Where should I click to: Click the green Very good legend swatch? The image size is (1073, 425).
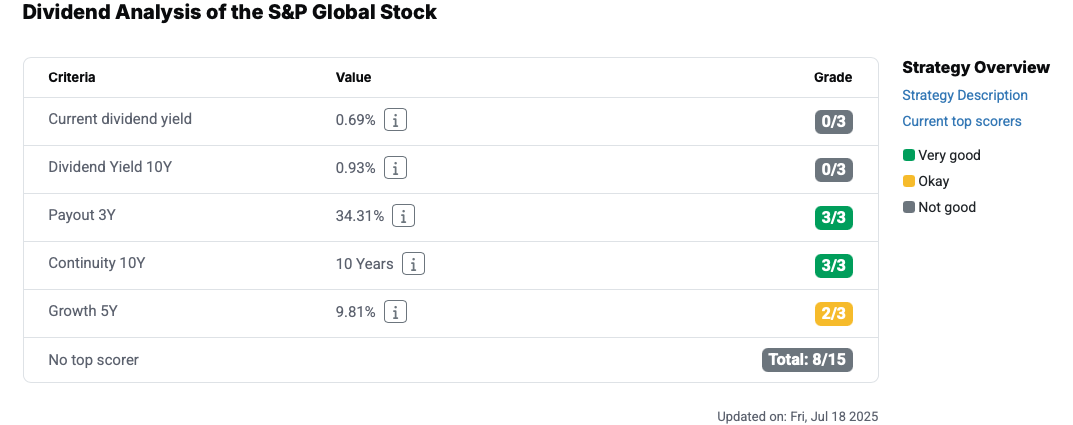(909, 155)
